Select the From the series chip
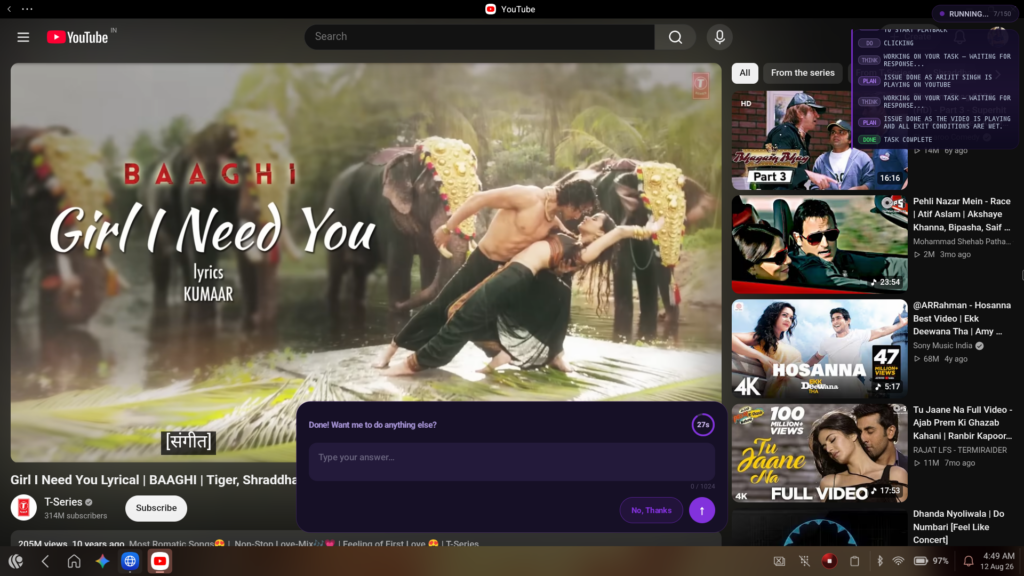The height and width of the screenshot is (576, 1024). (x=803, y=73)
